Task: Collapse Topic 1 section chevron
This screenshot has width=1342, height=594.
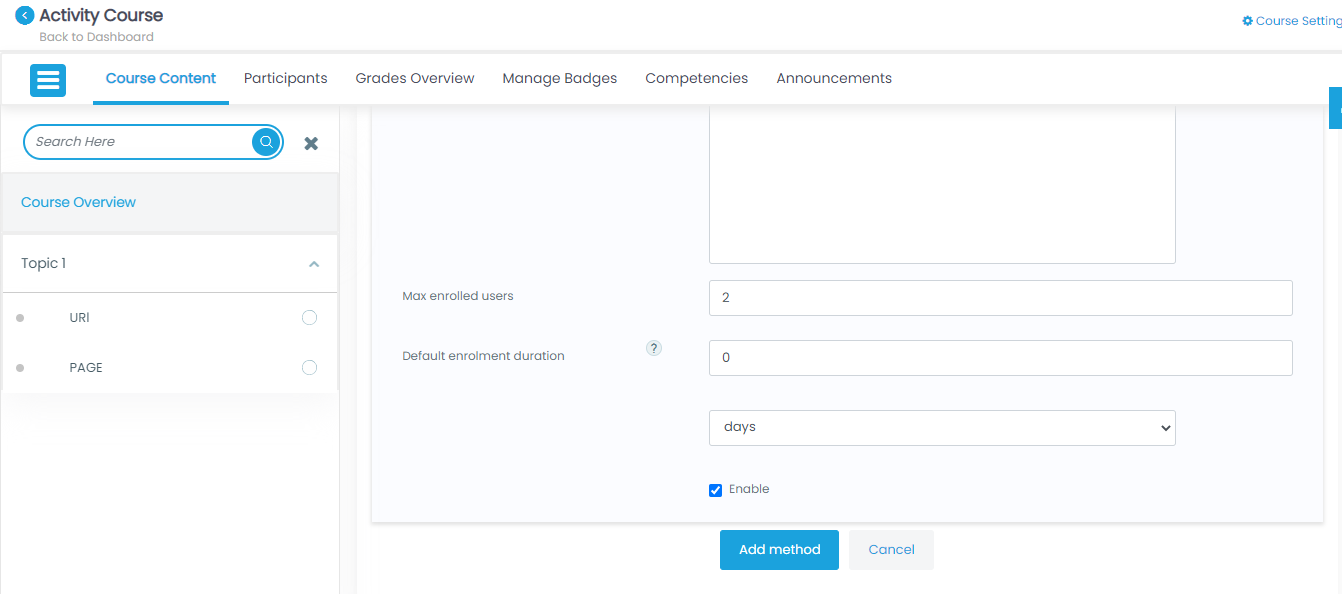Action: click(314, 264)
